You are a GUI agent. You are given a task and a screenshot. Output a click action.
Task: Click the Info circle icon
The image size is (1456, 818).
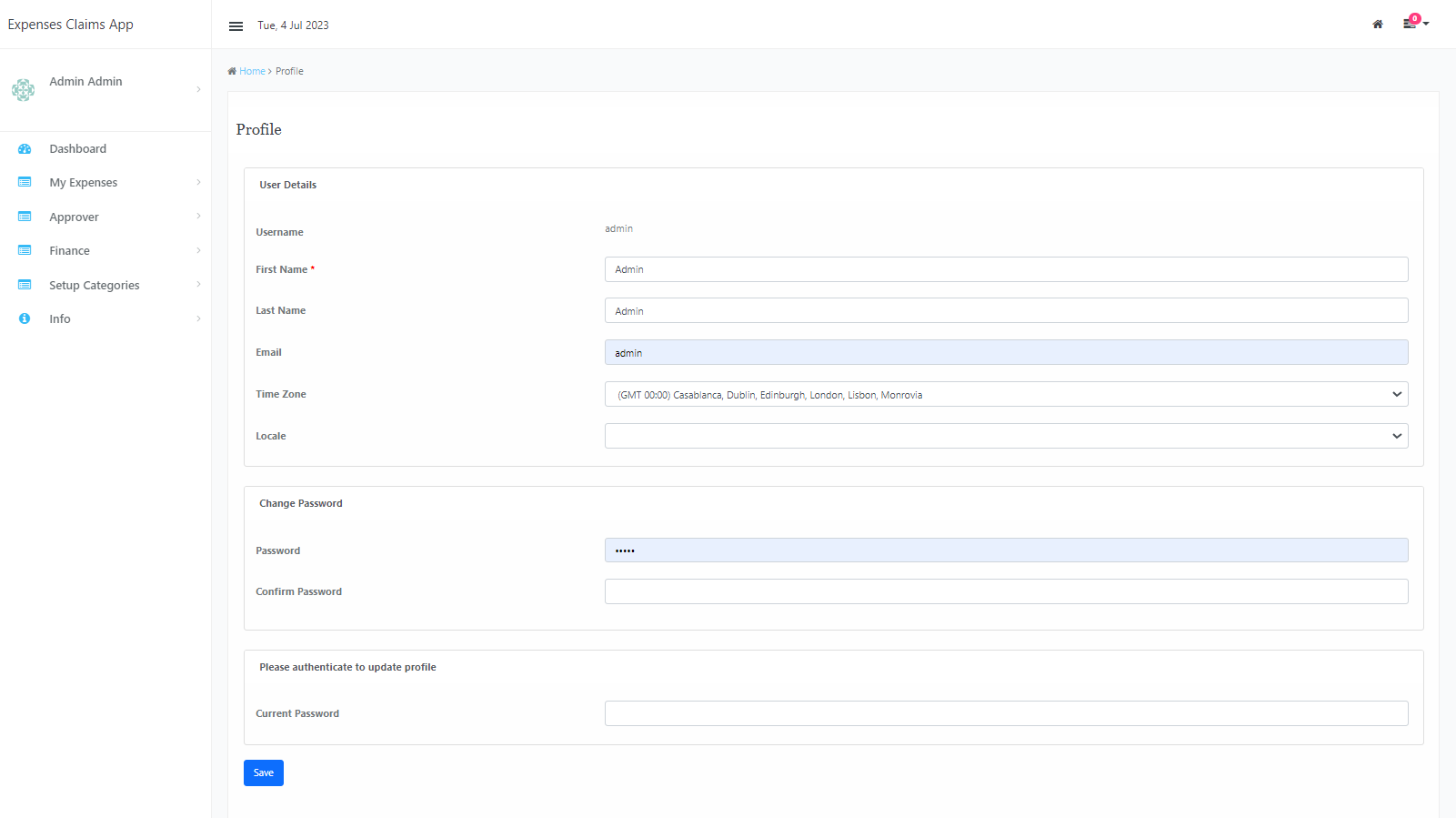25,319
